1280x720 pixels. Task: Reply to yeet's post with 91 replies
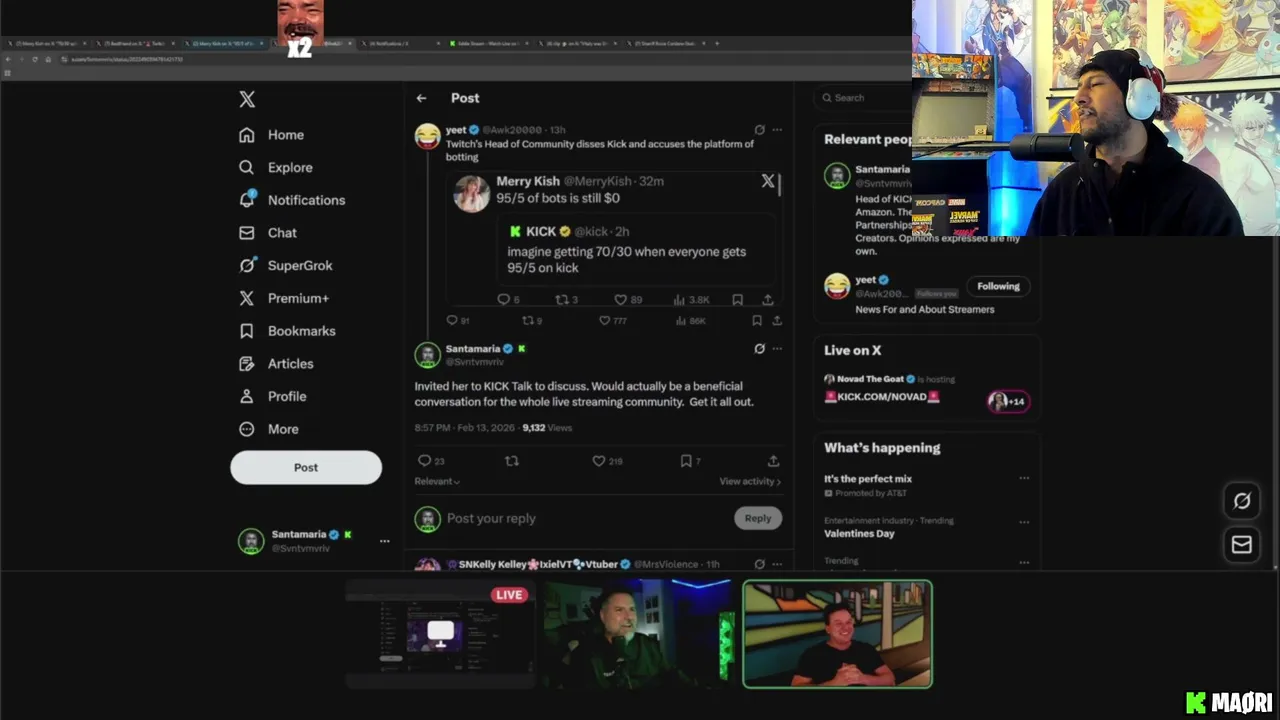(x=457, y=321)
